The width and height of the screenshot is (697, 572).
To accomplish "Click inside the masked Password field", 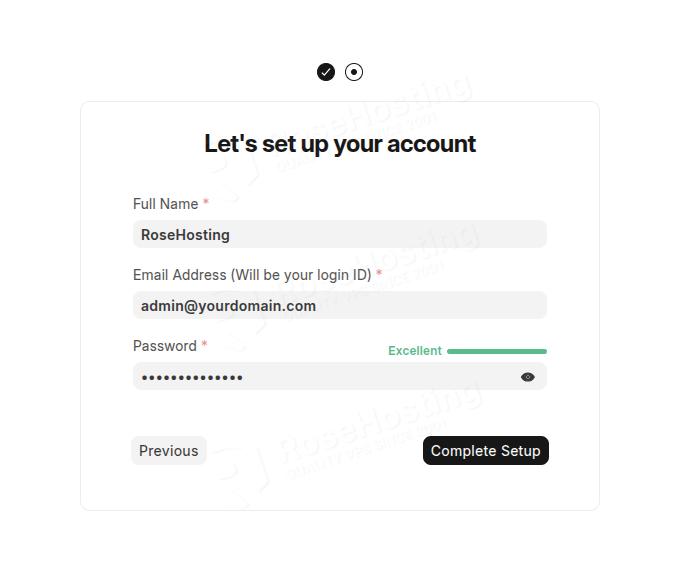I will (320, 377).
